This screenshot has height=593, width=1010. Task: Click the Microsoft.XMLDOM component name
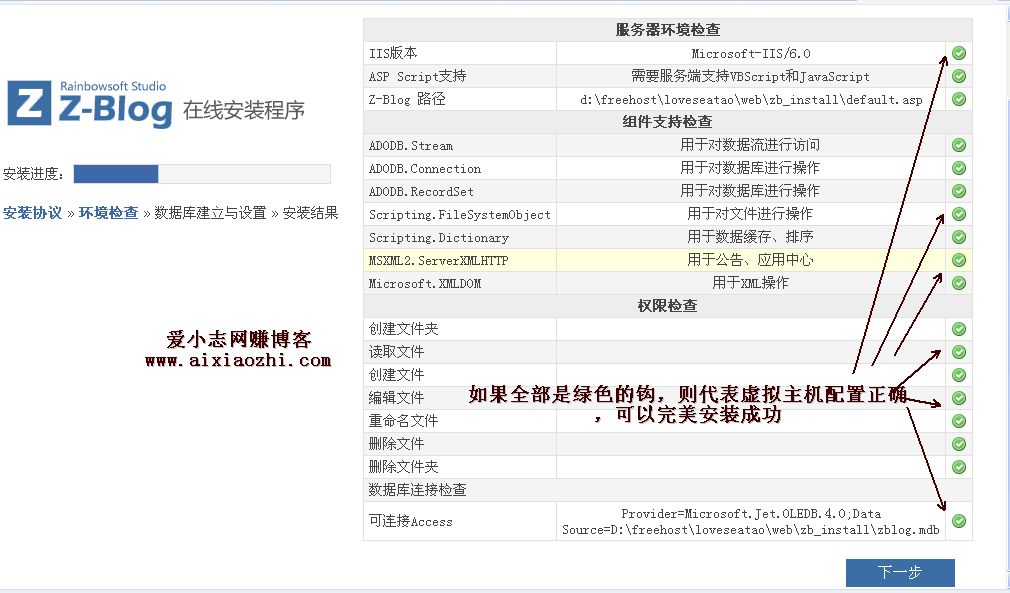(x=425, y=283)
